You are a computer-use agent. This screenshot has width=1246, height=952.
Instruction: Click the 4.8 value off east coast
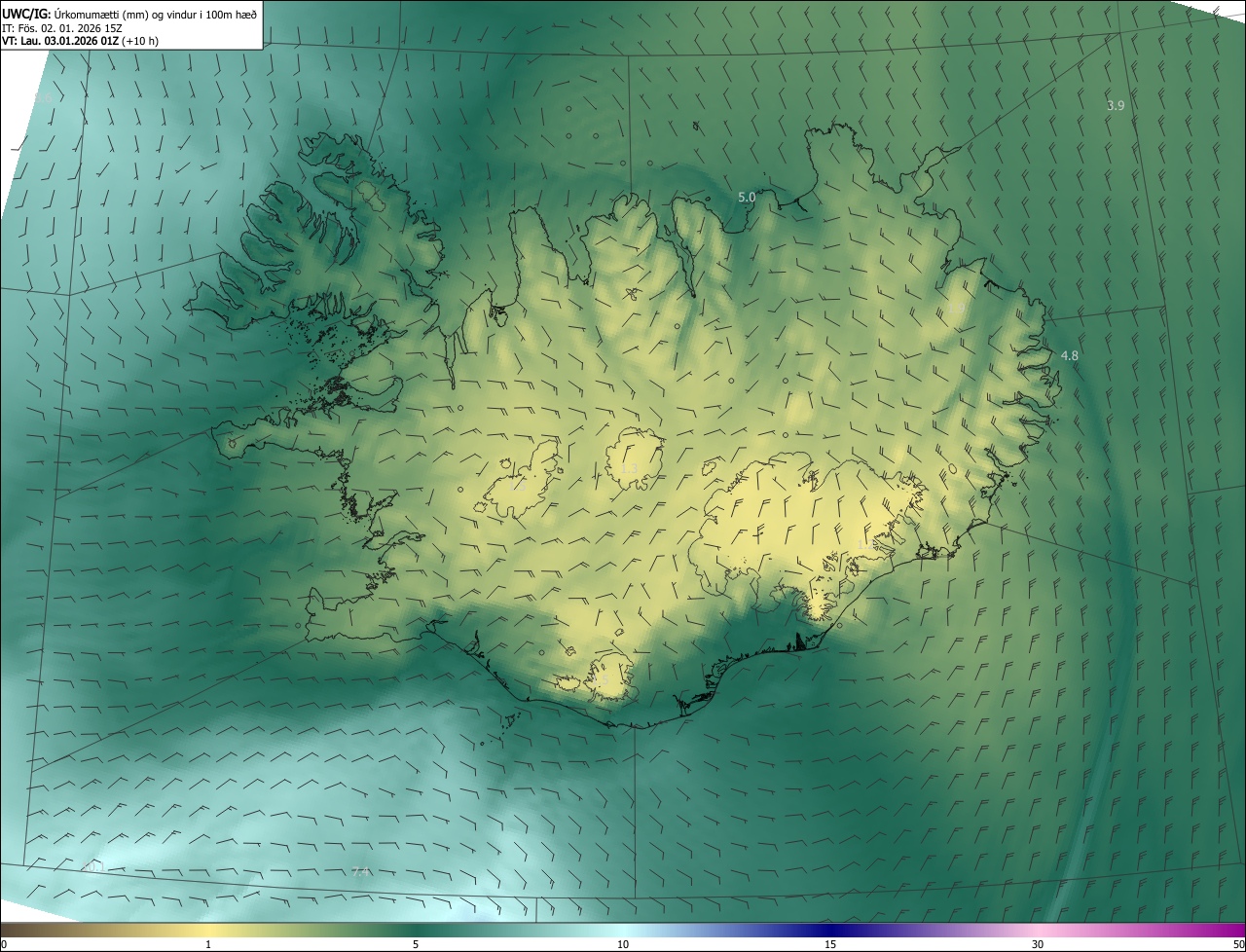1069,356
